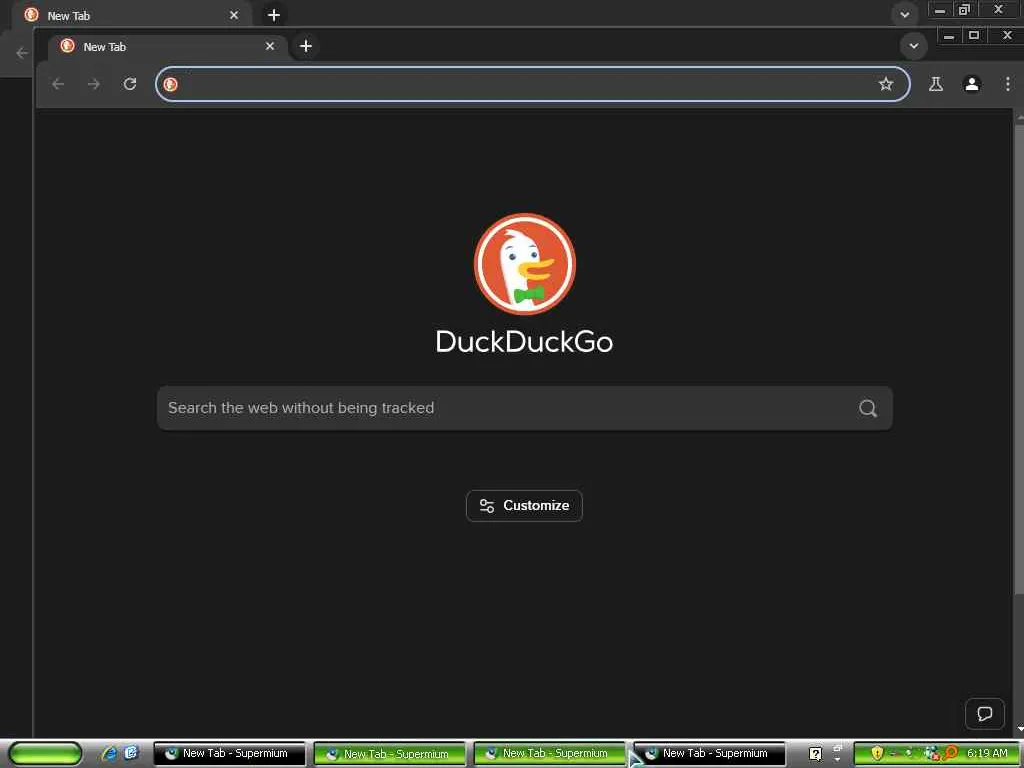The image size is (1024, 768).
Task: Expand tab search chevron in background window
Action: coord(904,14)
